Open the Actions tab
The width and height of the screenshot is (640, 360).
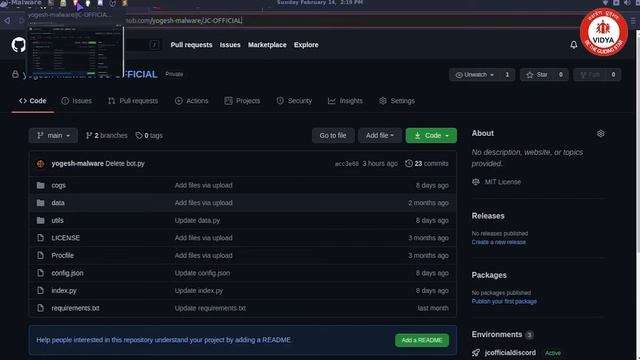[x=191, y=101]
